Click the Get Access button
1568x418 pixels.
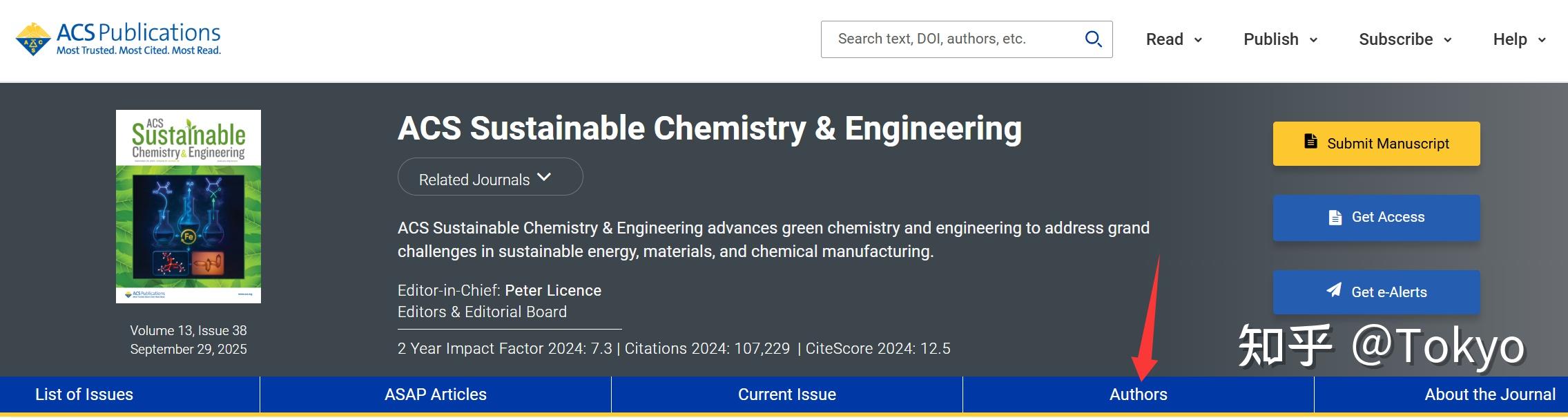[1376, 218]
